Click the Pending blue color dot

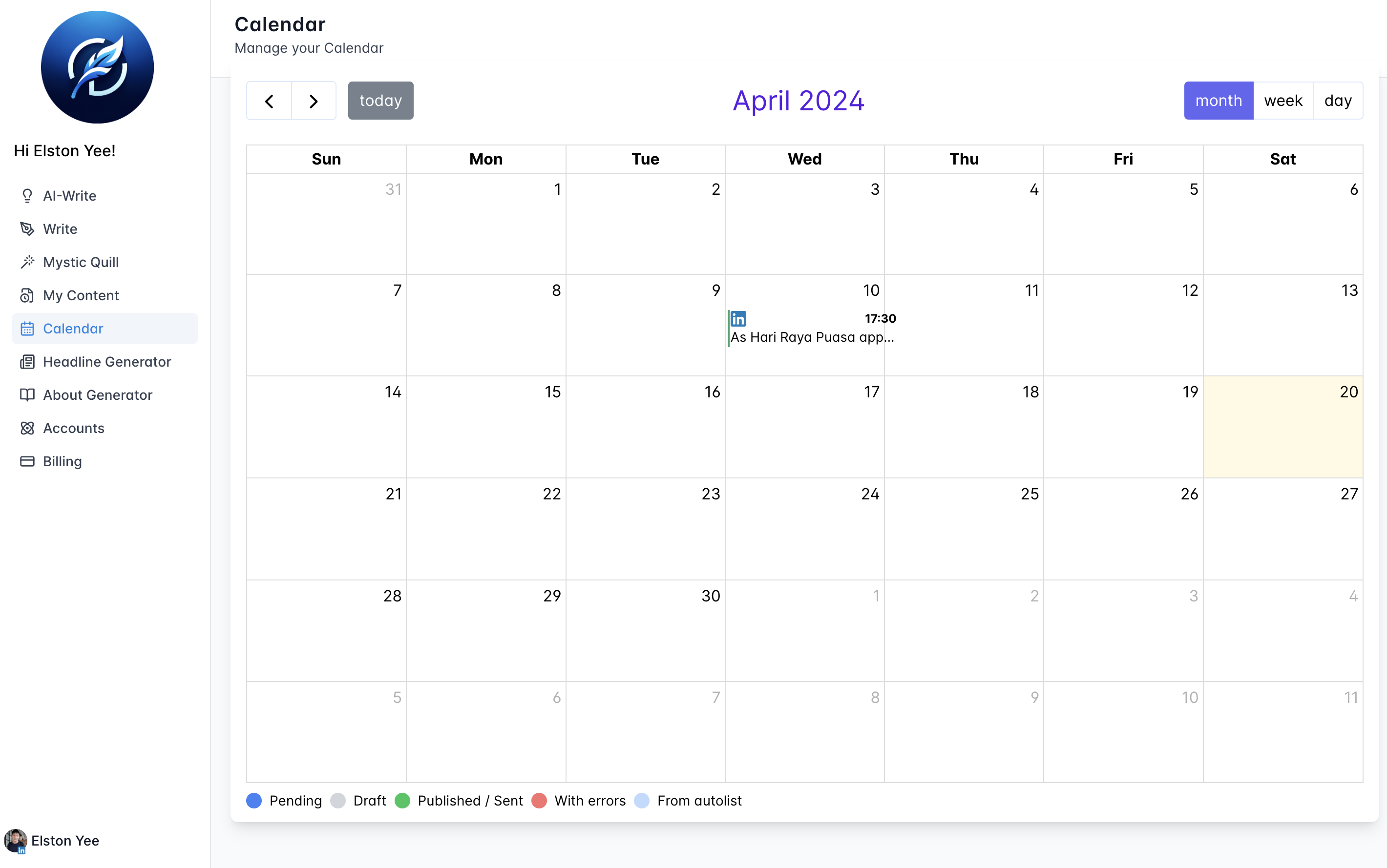(x=254, y=800)
